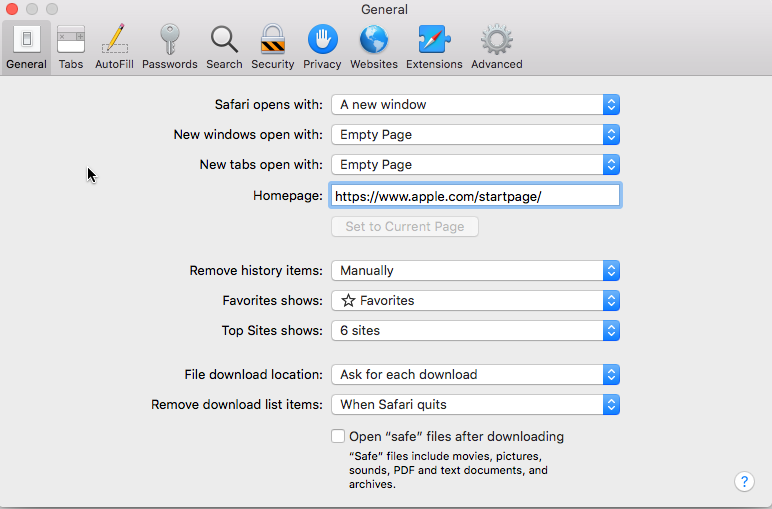
Task: Expand the New windows open with dropdown
Action: pos(475,134)
